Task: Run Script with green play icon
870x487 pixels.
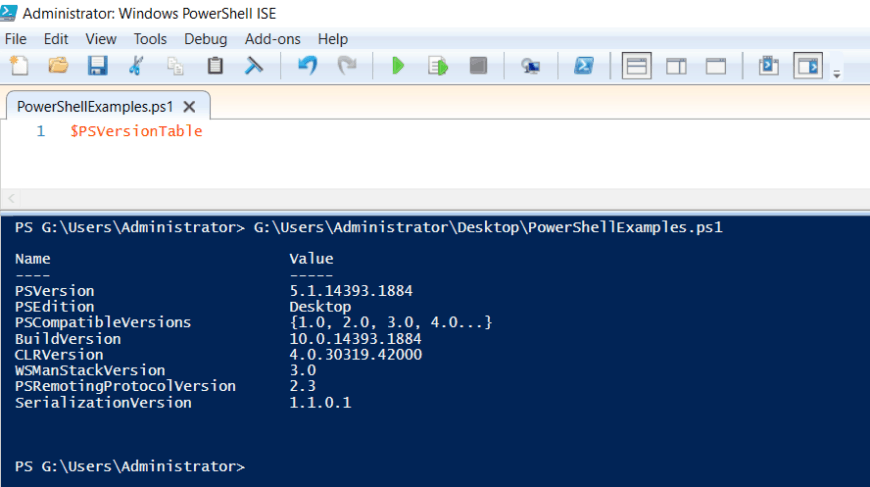Action: pyautogui.click(x=398, y=66)
